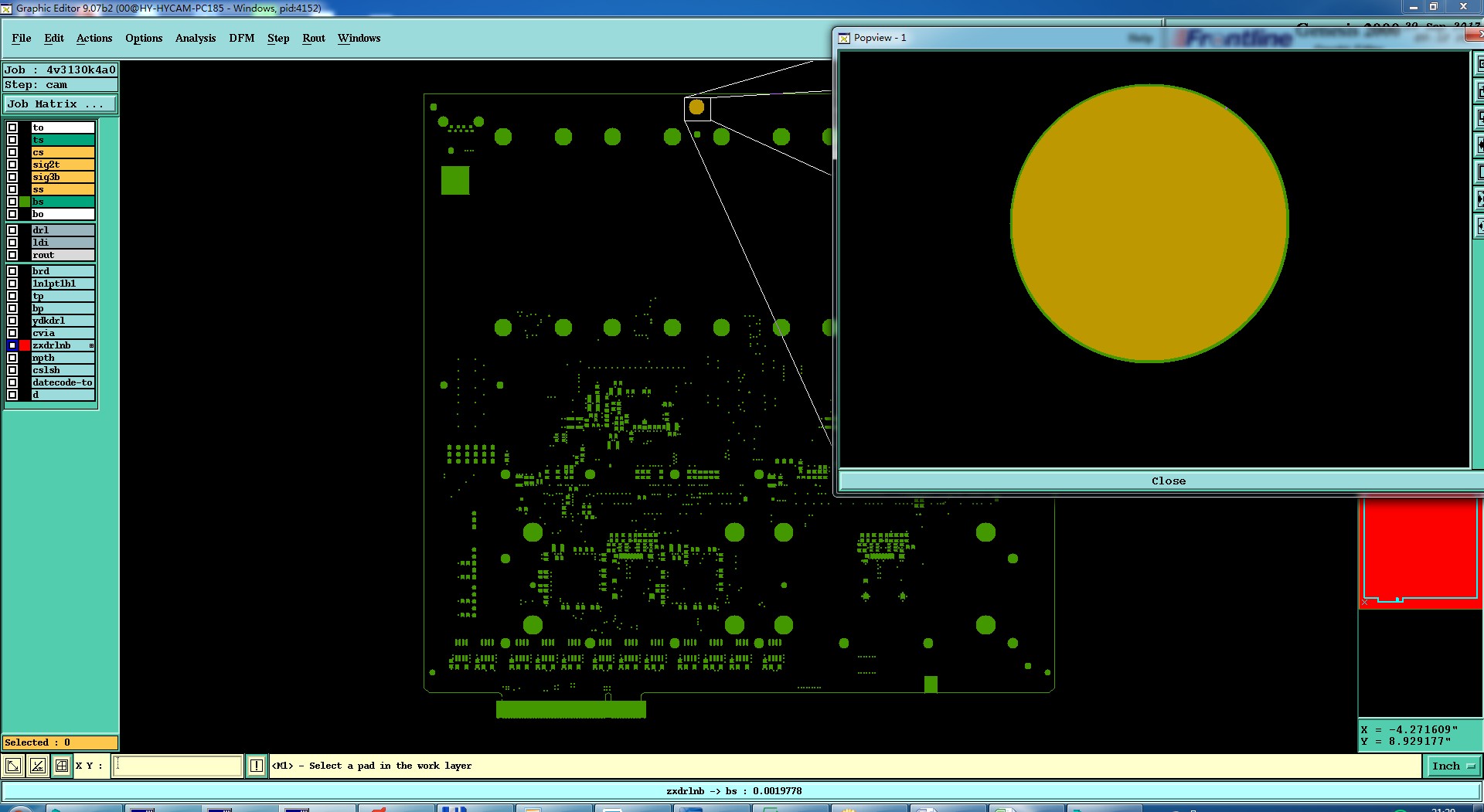Select the ldi layer row
Screen dimensions: 1484x812
click(63, 243)
